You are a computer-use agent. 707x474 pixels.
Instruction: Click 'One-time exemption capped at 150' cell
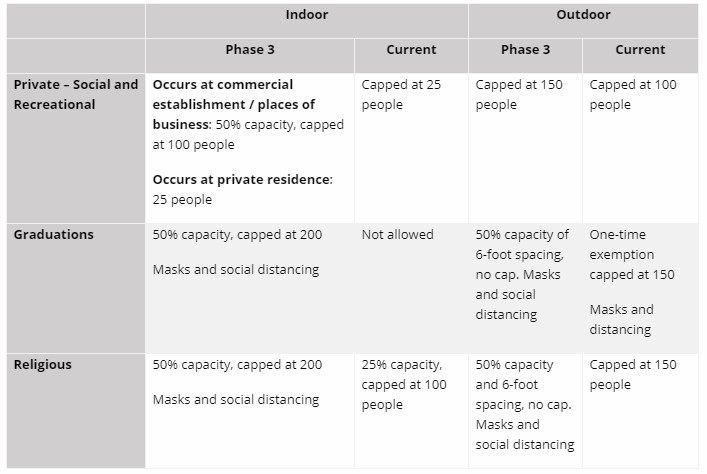tap(632, 254)
